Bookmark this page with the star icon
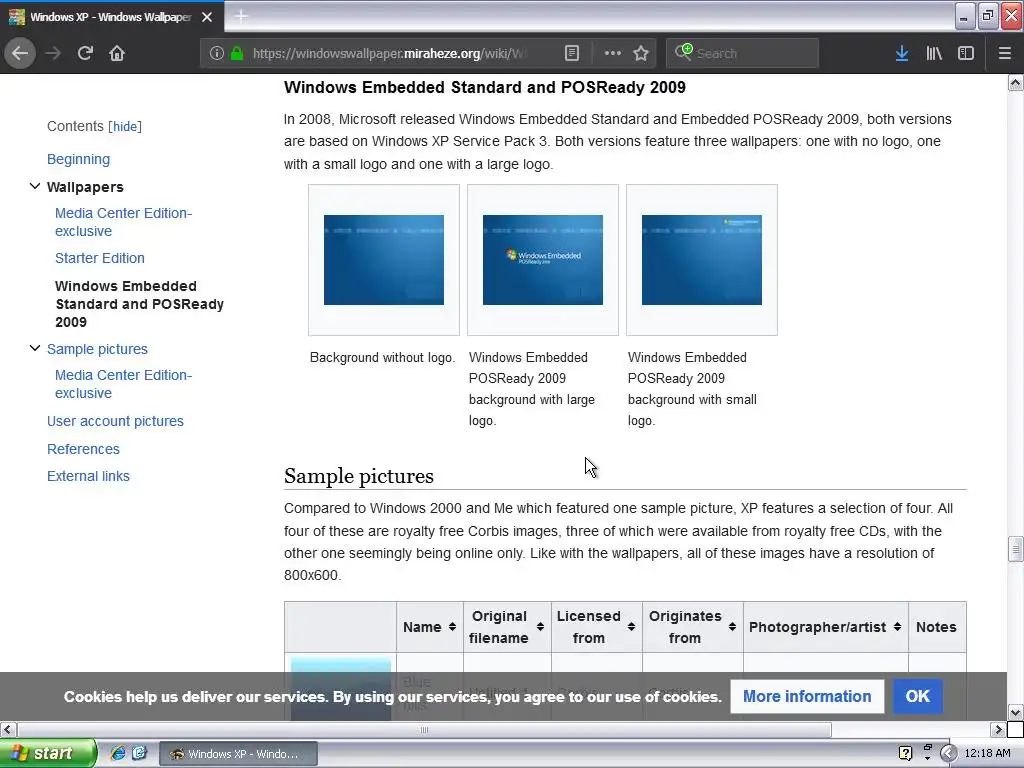 click(x=641, y=53)
